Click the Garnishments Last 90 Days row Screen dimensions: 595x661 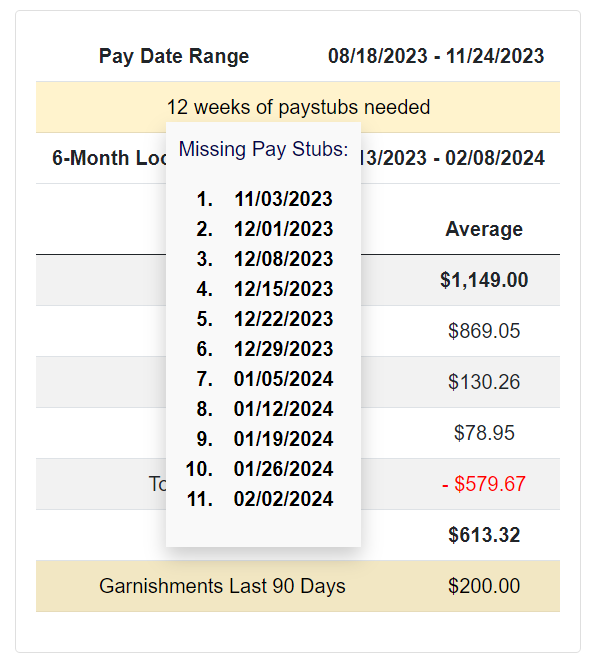(x=298, y=586)
